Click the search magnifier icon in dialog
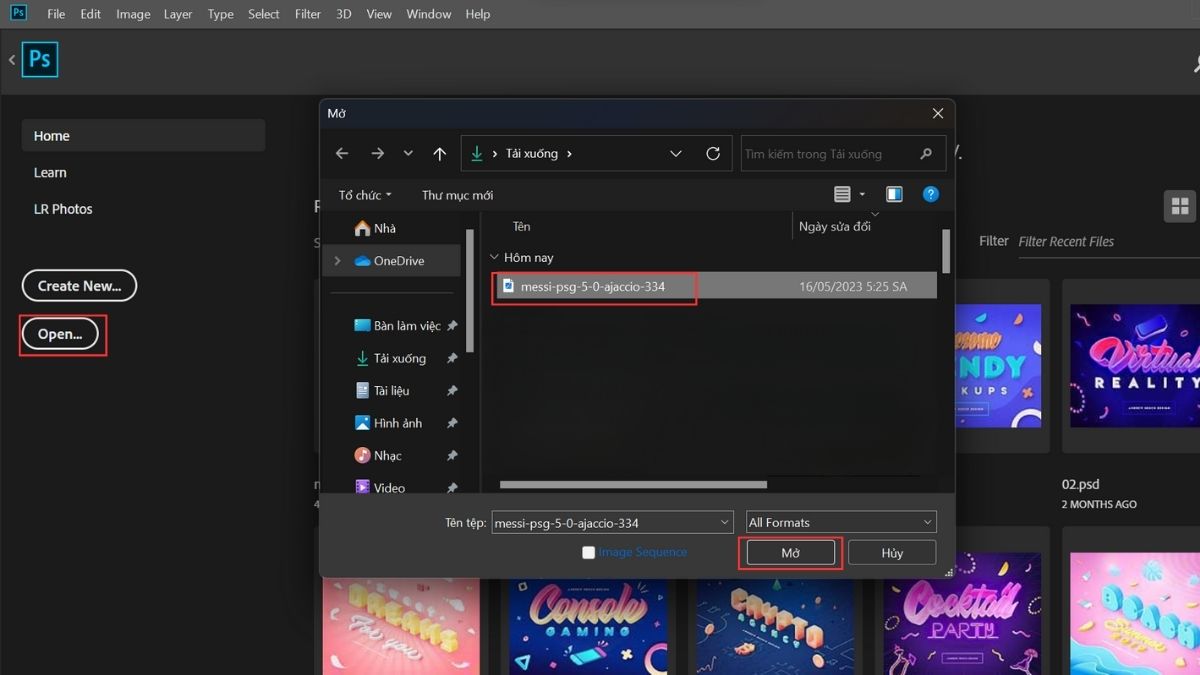 pos(925,154)
